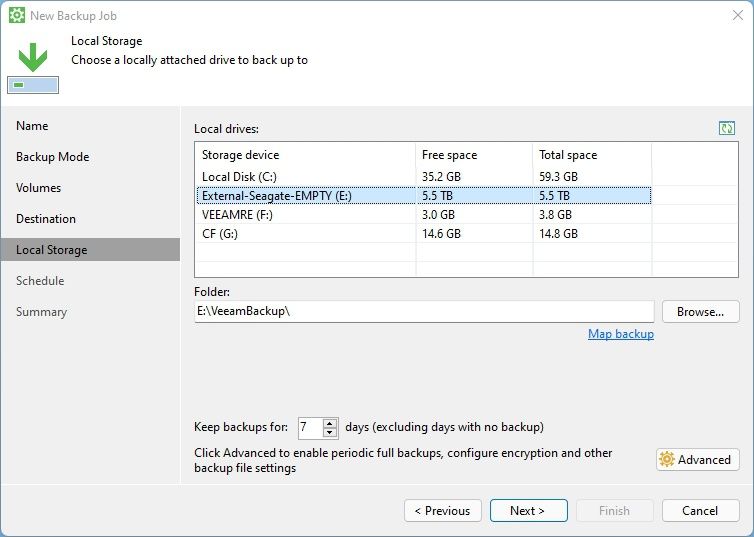Go back with Previous button
Viewport: 754px width, 537px height.
click(442, 511)
